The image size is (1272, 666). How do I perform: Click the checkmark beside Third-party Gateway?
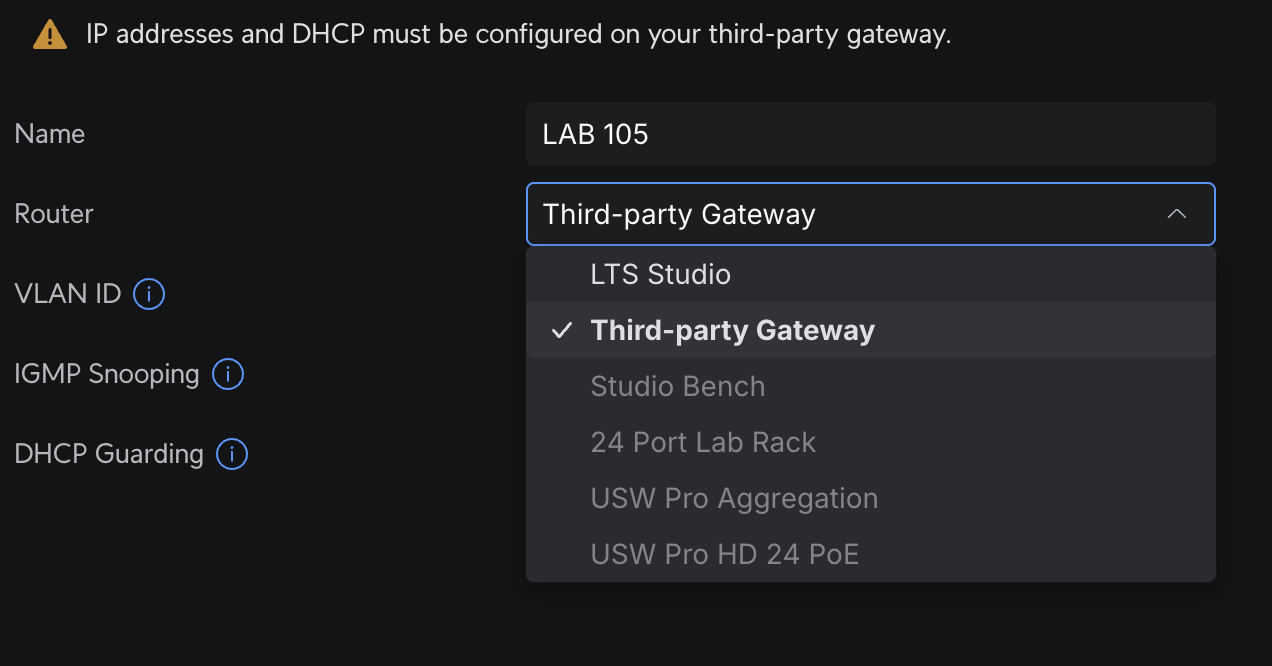(562, 330)
